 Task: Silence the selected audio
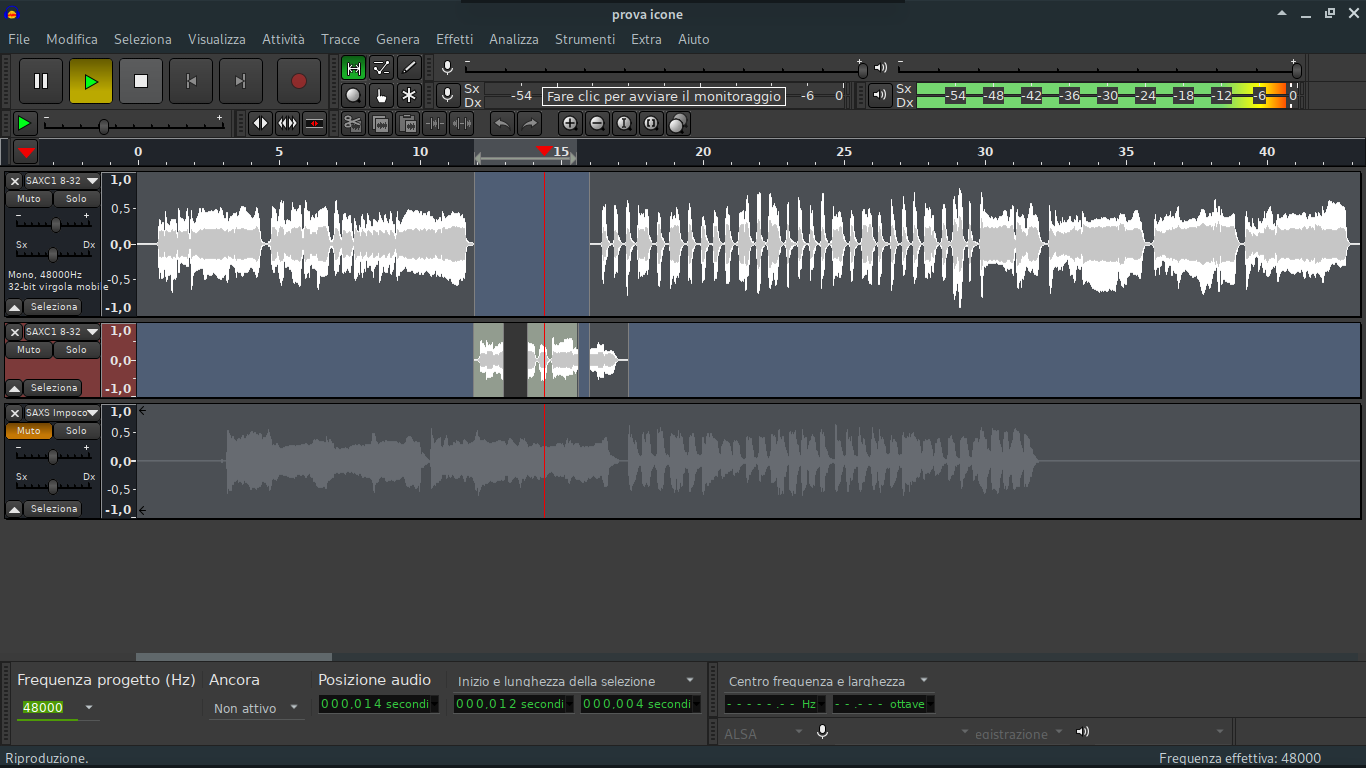461,123
